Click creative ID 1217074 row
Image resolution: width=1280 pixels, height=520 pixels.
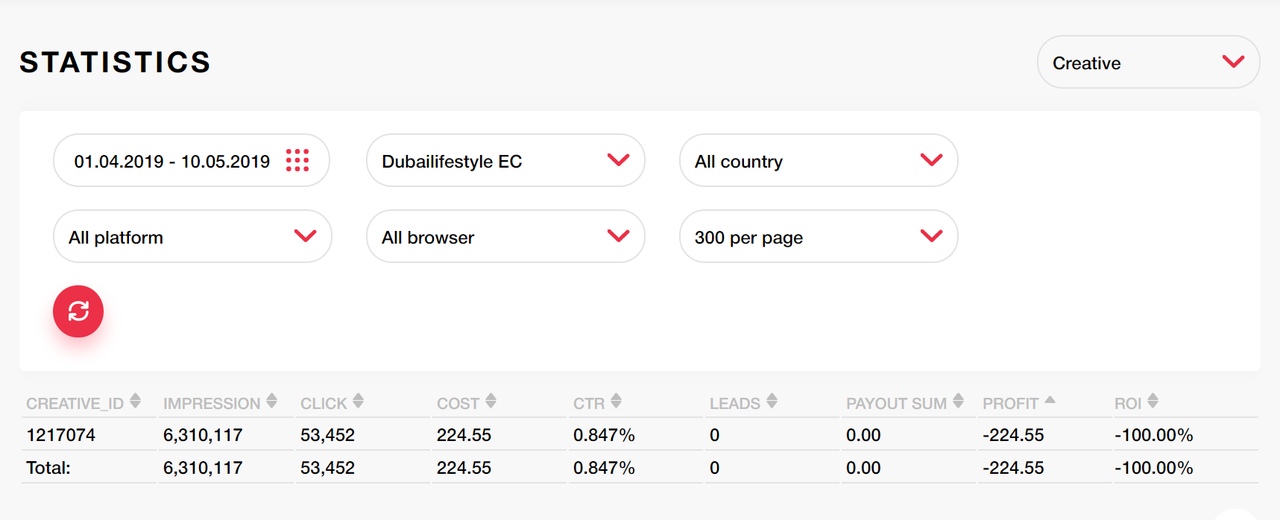click(x=639, y=435)
